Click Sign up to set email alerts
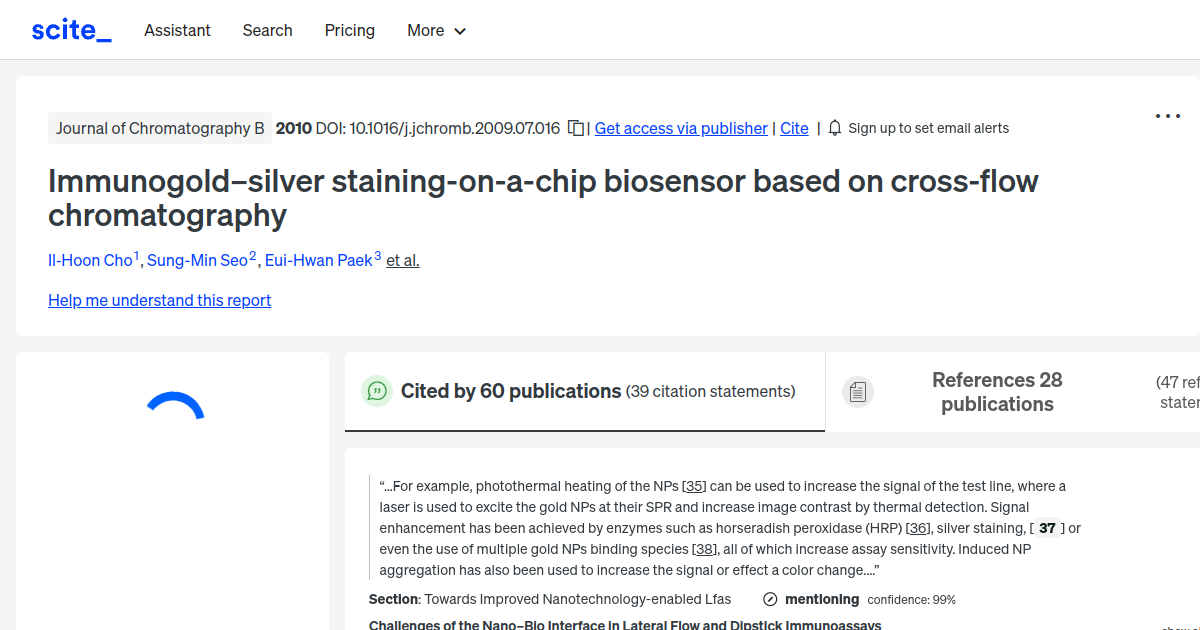This screenshot has width=1200, height=630. [x=928, y=128]
